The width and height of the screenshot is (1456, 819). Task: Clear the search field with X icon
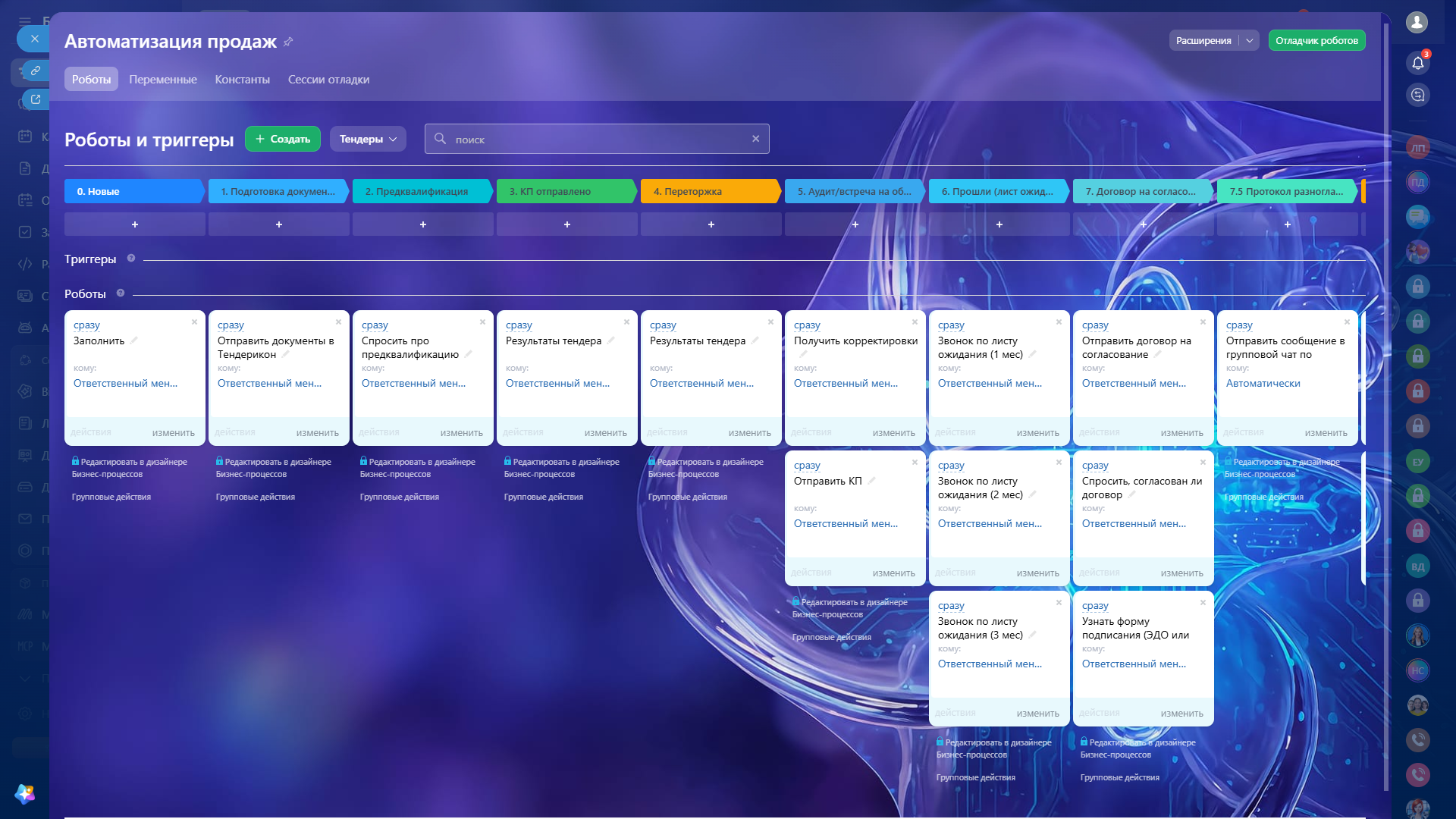pos(755,139)
